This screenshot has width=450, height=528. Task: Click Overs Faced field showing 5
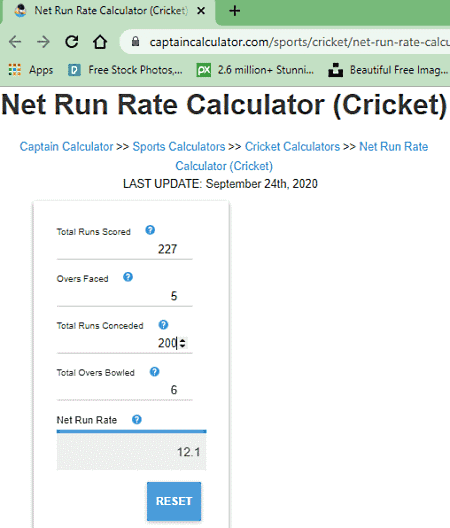coord(125,296)
